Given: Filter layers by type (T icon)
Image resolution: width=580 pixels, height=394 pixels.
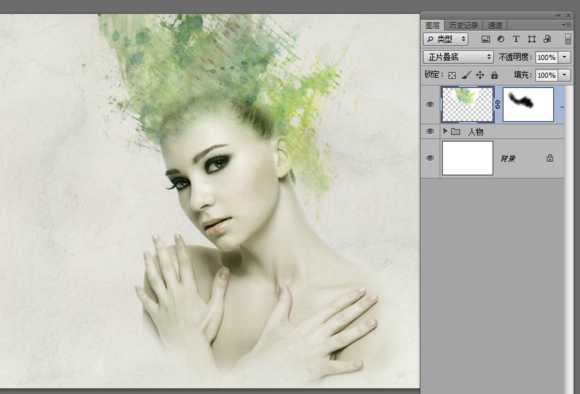Looking at the screenshot, I should point(516,39).
